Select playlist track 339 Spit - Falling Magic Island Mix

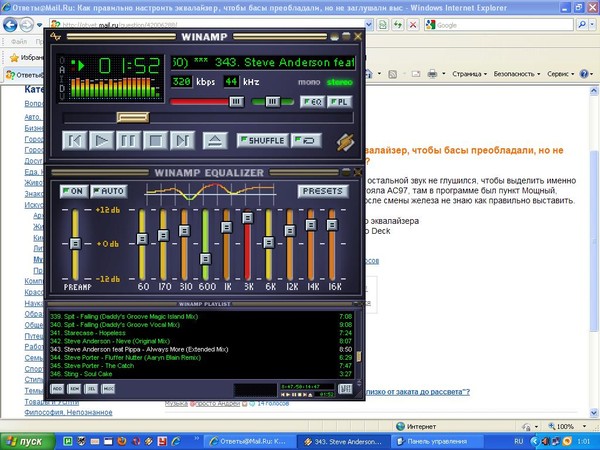(x=201, y=316)
